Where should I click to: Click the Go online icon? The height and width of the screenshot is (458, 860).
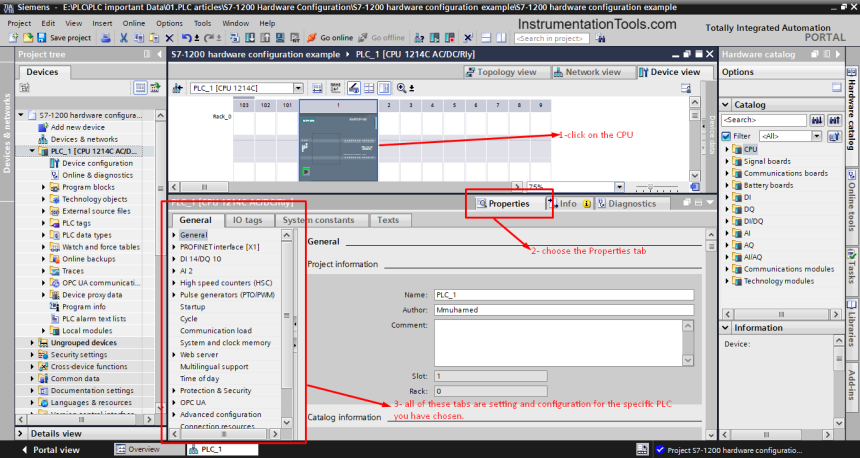(312, 38)
